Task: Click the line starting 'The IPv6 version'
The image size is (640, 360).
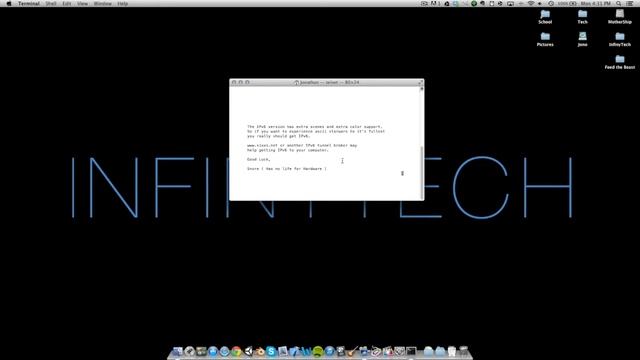Action: pos(314,127)
